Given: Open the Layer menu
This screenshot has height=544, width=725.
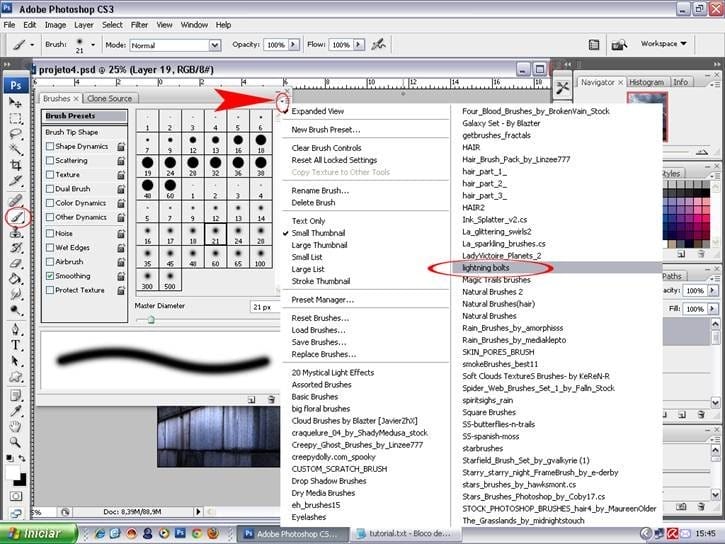Looking at the screenshot, I should [84, 25].
